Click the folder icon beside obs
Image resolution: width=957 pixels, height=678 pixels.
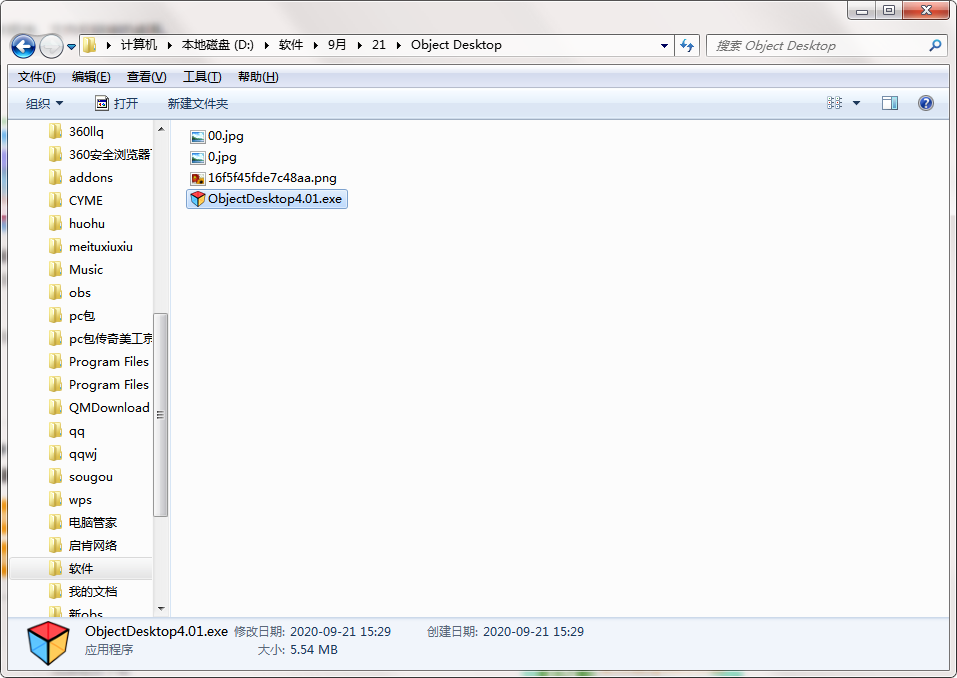56,292
